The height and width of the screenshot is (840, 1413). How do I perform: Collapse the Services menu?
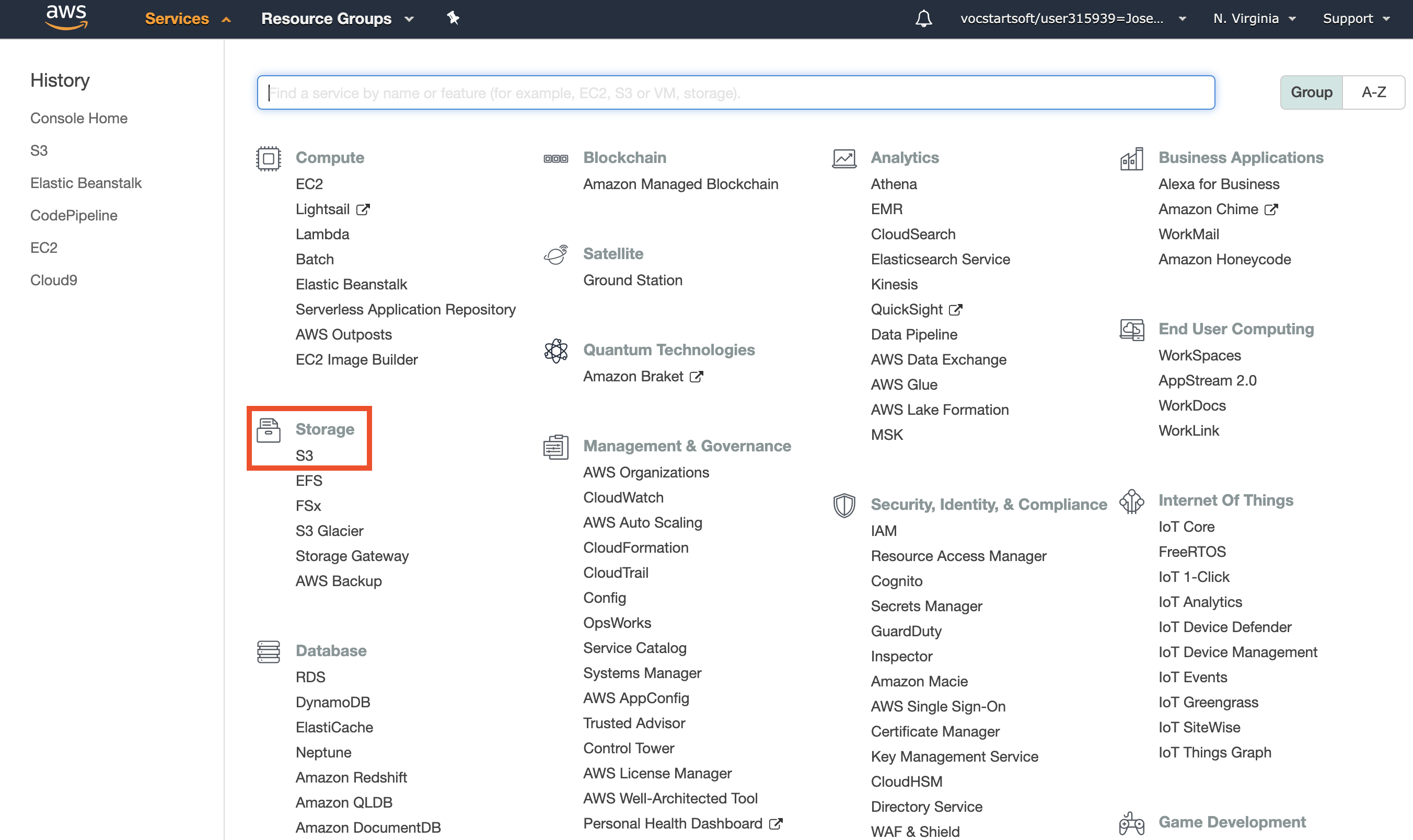(188, 19)
